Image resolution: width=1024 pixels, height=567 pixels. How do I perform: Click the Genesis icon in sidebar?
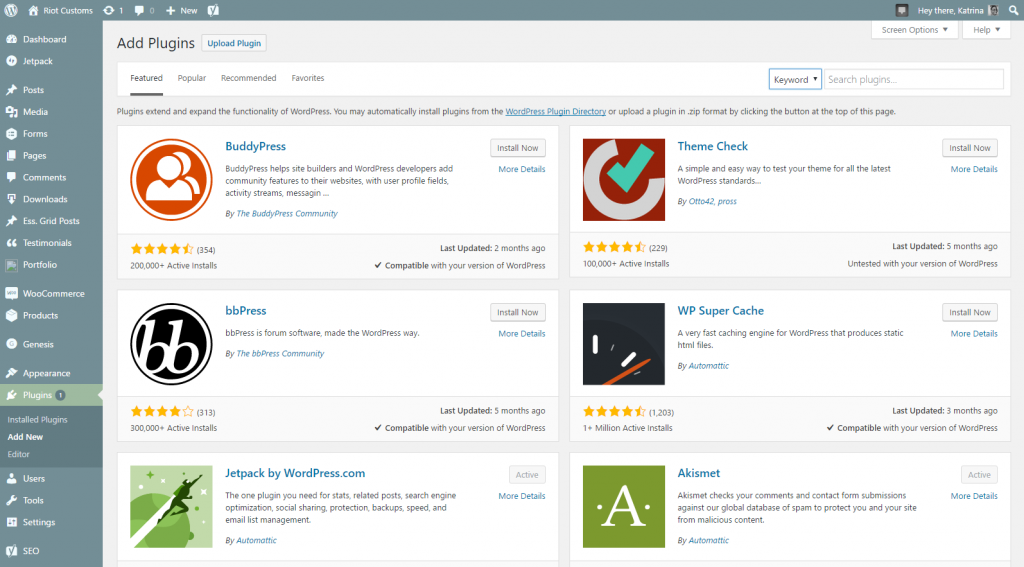point(12,344)
